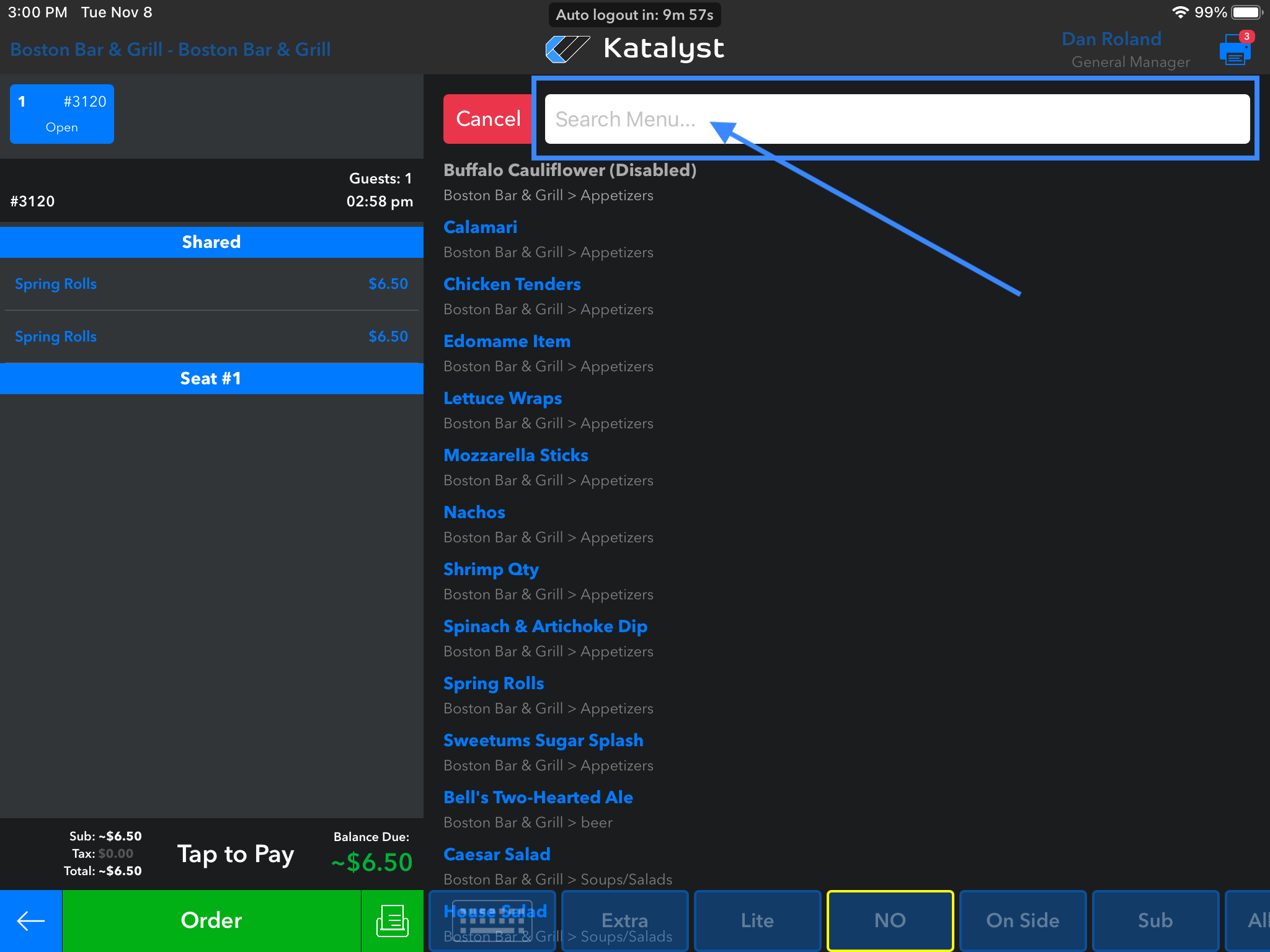1270x952 pixels.
Task: Tap the keyboard icon in bottom bar
Action: (492, 920)
